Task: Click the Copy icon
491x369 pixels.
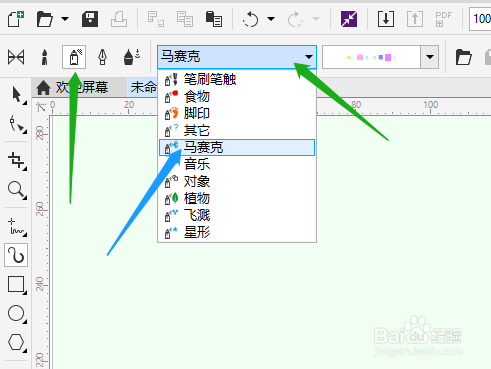Action: (x=185, y=19)
